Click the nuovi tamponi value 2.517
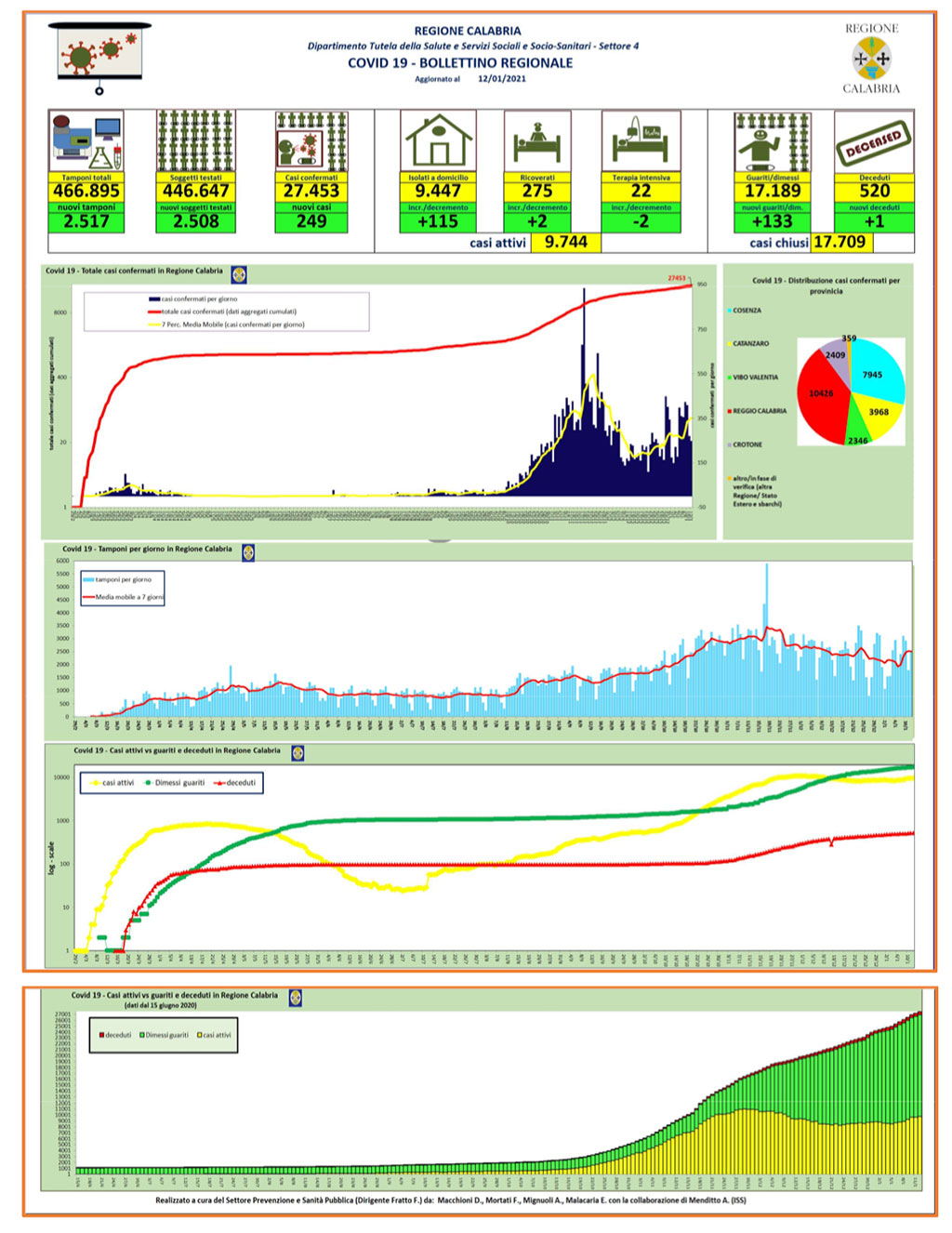Screen dimensions: 952x1233 point(86,221)
